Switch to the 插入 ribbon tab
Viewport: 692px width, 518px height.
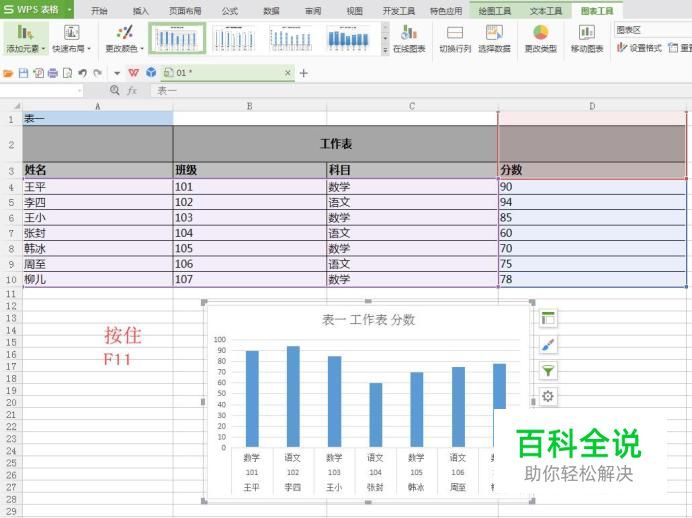[x=140, y=11]
